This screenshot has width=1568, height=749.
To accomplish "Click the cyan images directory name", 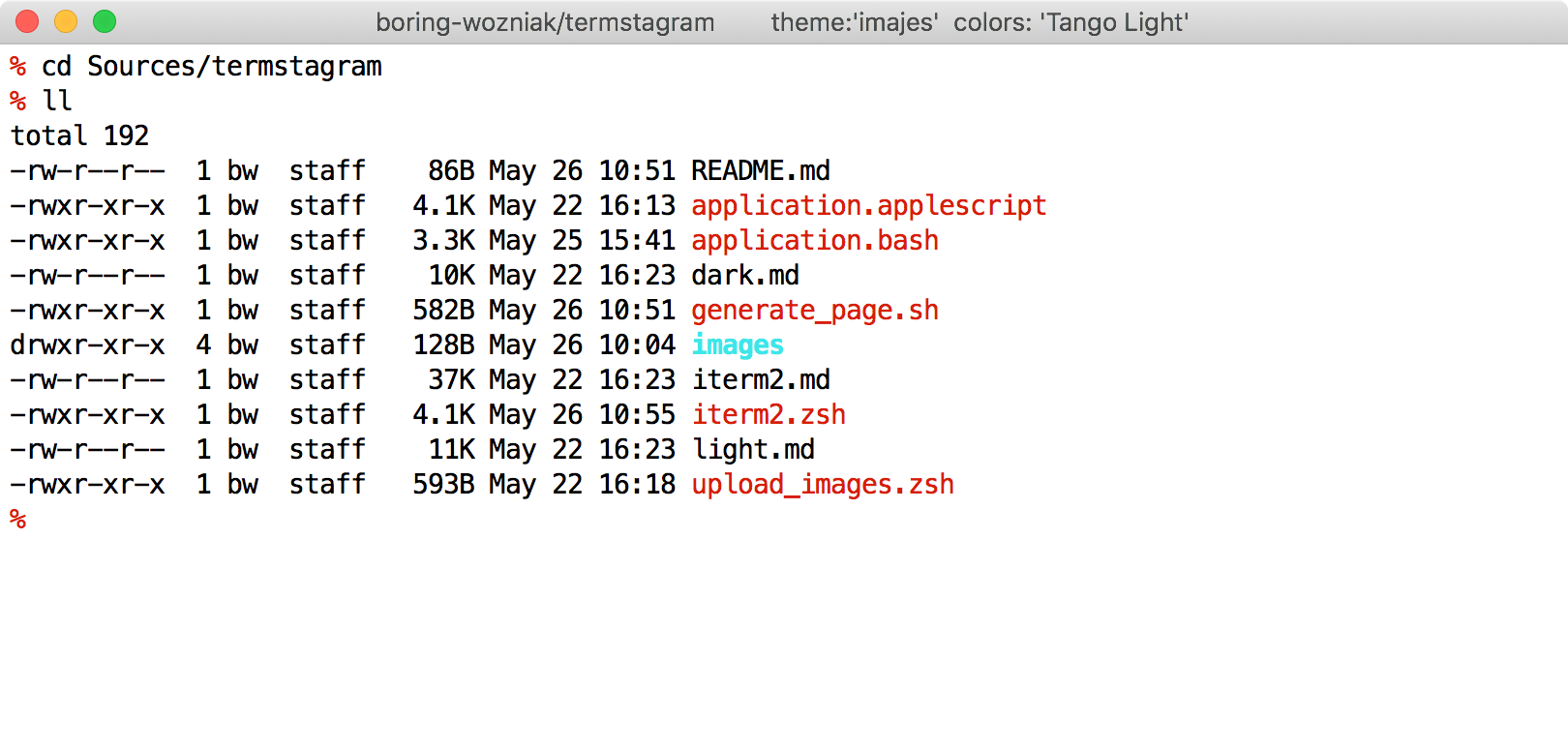I will point(737,345).
